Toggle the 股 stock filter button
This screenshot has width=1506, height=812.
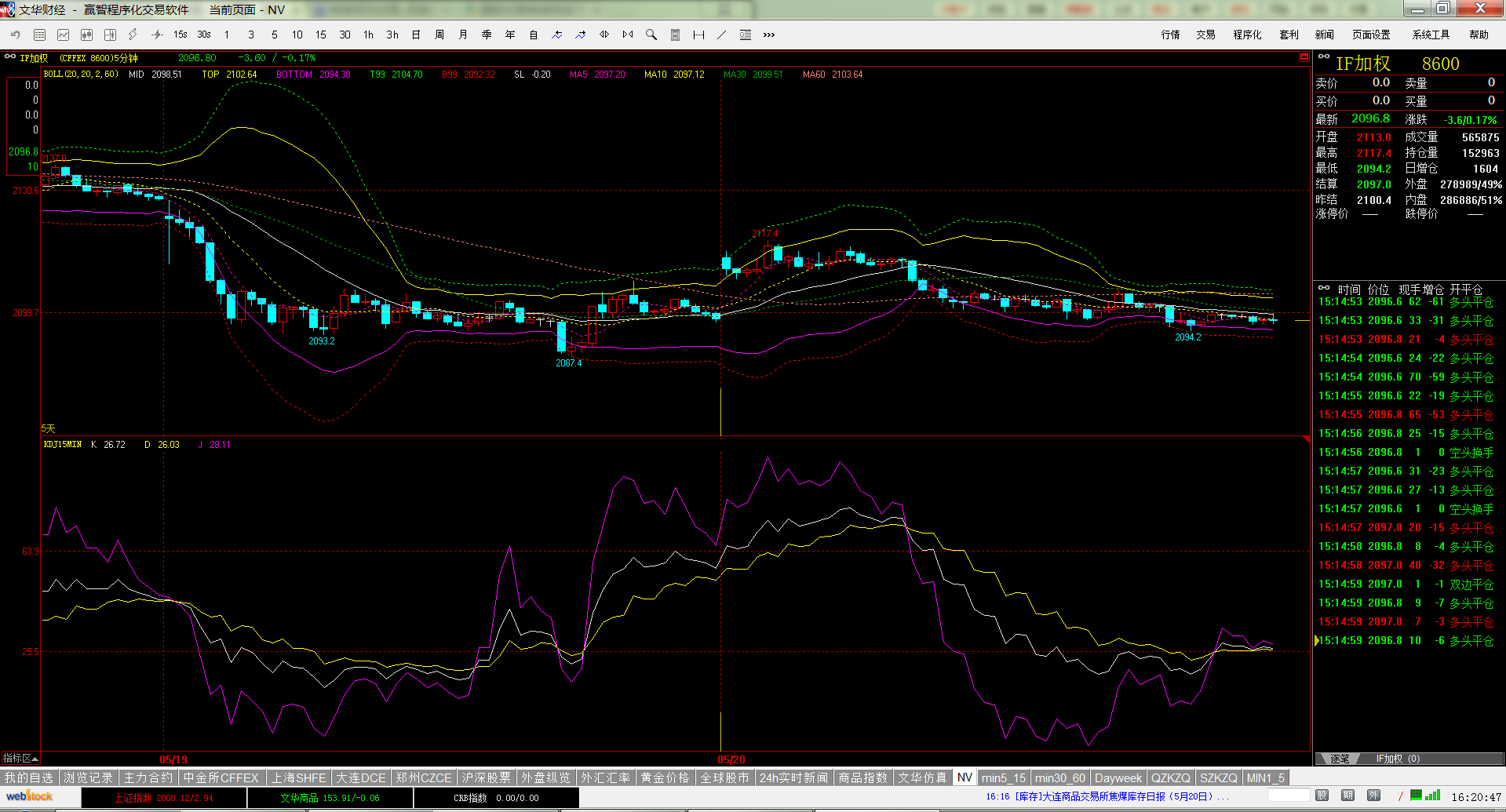click(1322, 796)
